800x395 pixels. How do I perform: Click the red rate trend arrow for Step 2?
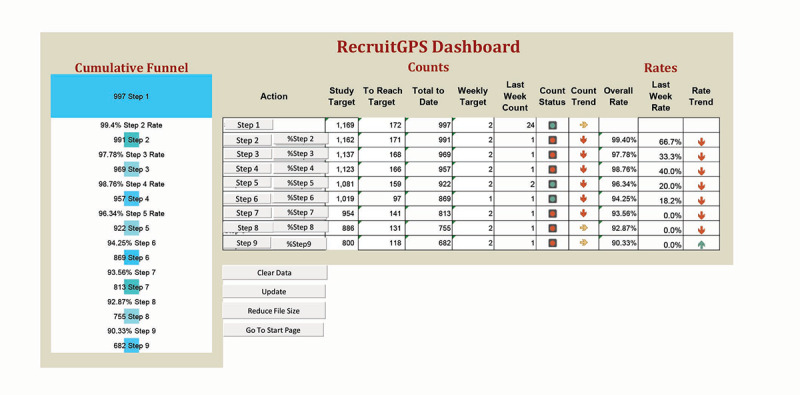[x=702, y=142]
